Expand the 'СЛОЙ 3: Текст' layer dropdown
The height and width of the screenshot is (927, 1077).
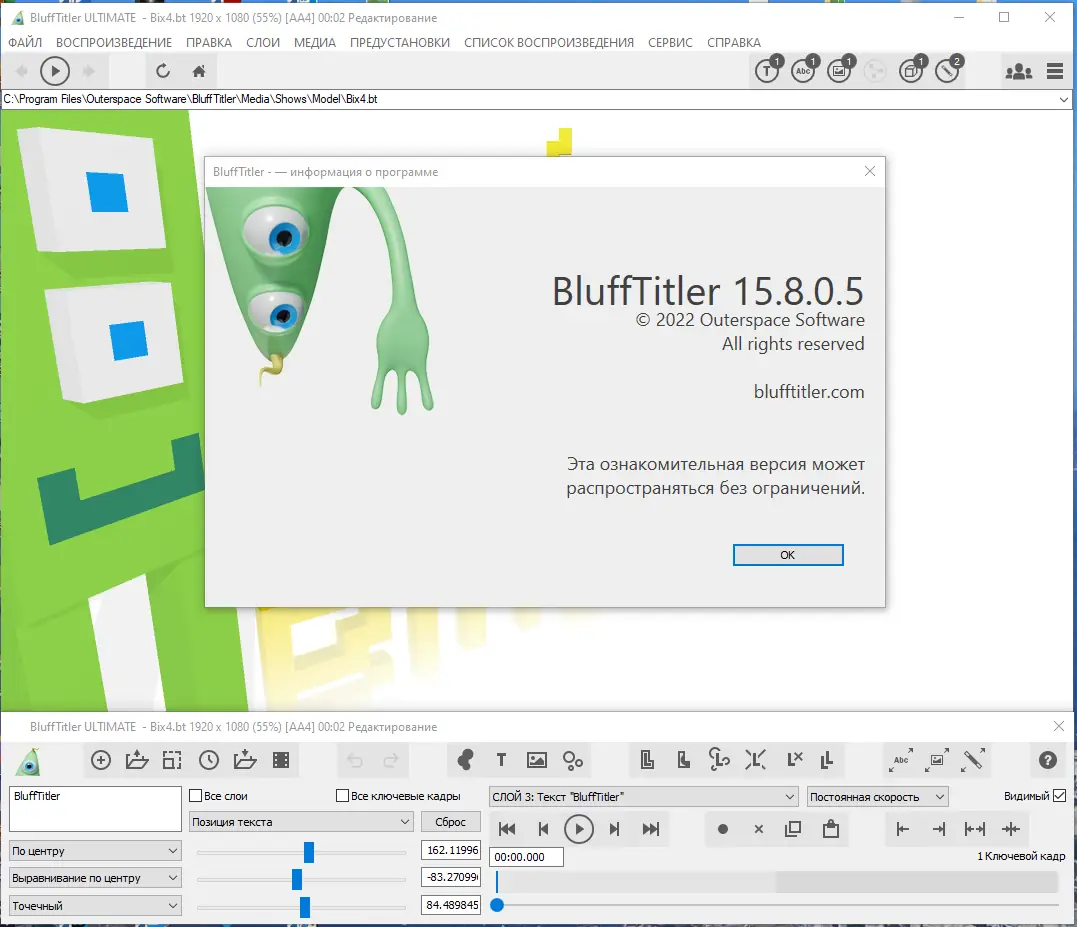click(x=643, y=797)
